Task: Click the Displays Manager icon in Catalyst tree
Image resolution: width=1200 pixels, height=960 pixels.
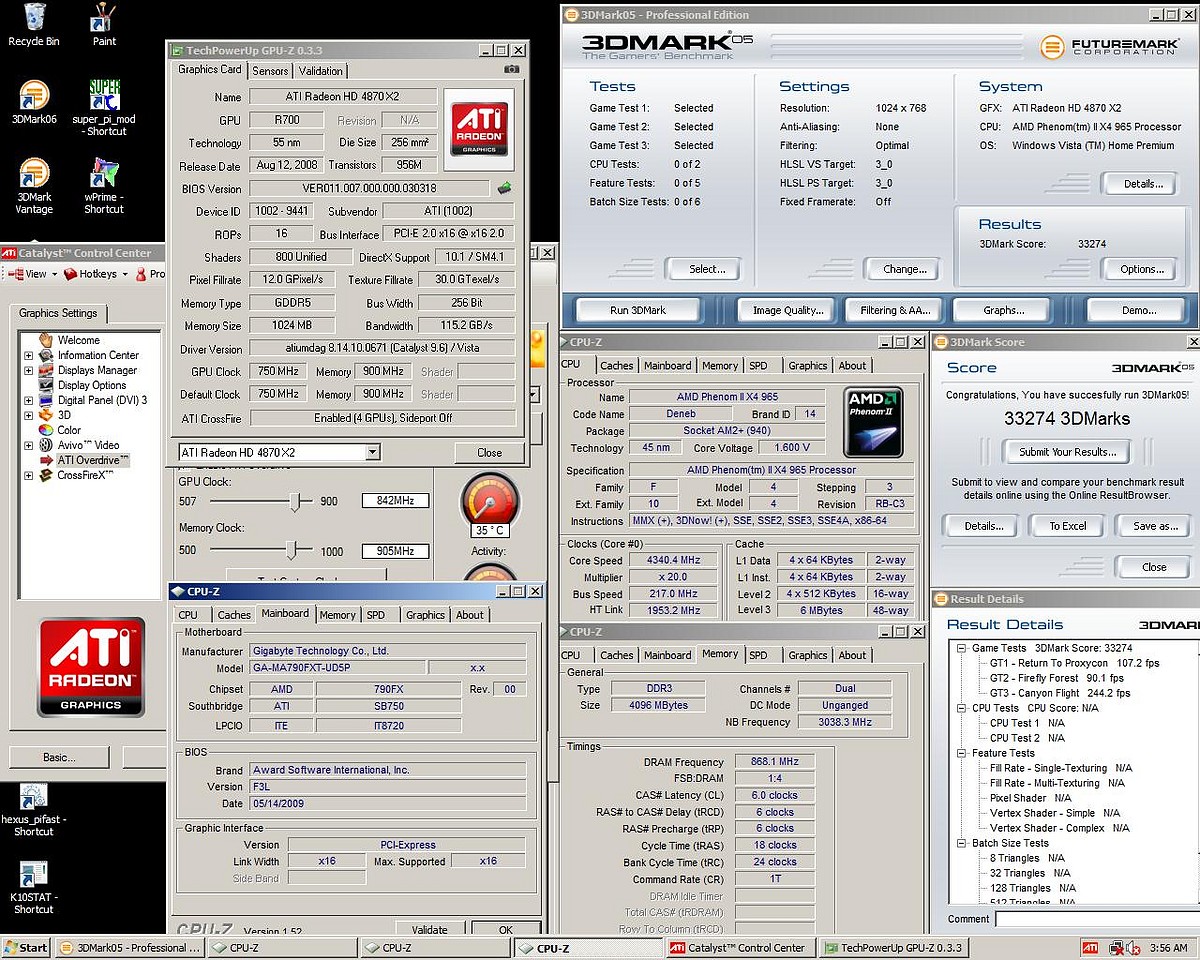Action: tap(45, 370)
